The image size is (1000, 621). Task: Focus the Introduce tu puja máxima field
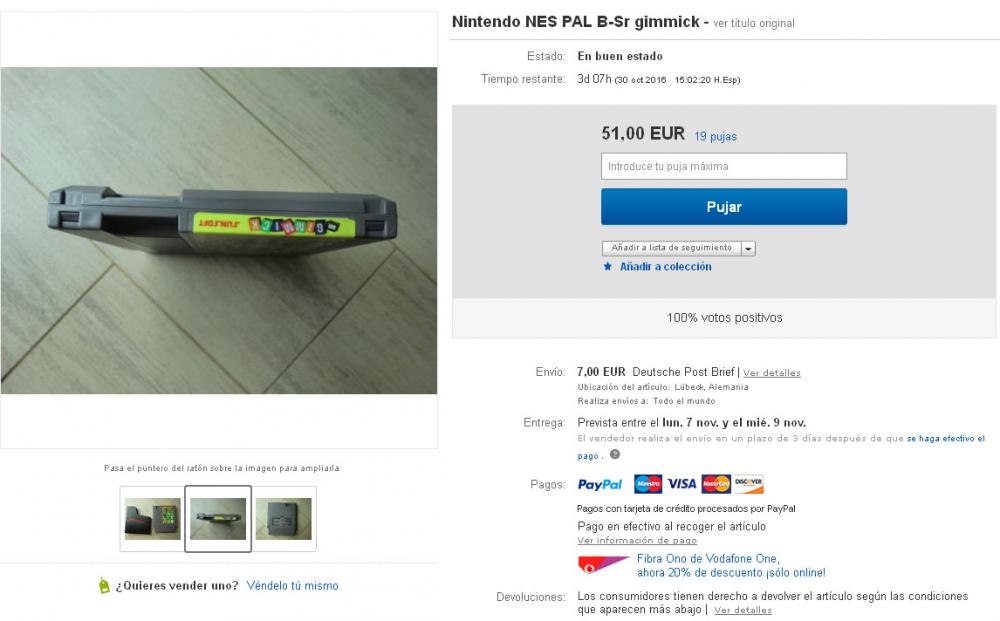tap(724, 166)
